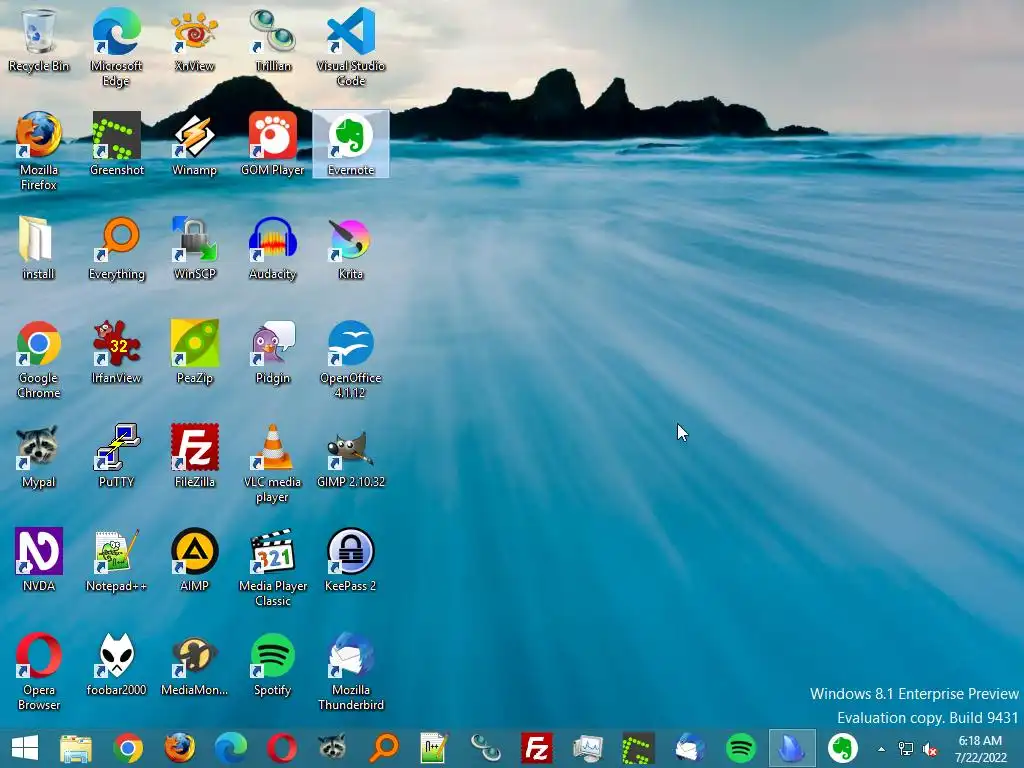Open Evernote from the taskbar

point(843,748)
